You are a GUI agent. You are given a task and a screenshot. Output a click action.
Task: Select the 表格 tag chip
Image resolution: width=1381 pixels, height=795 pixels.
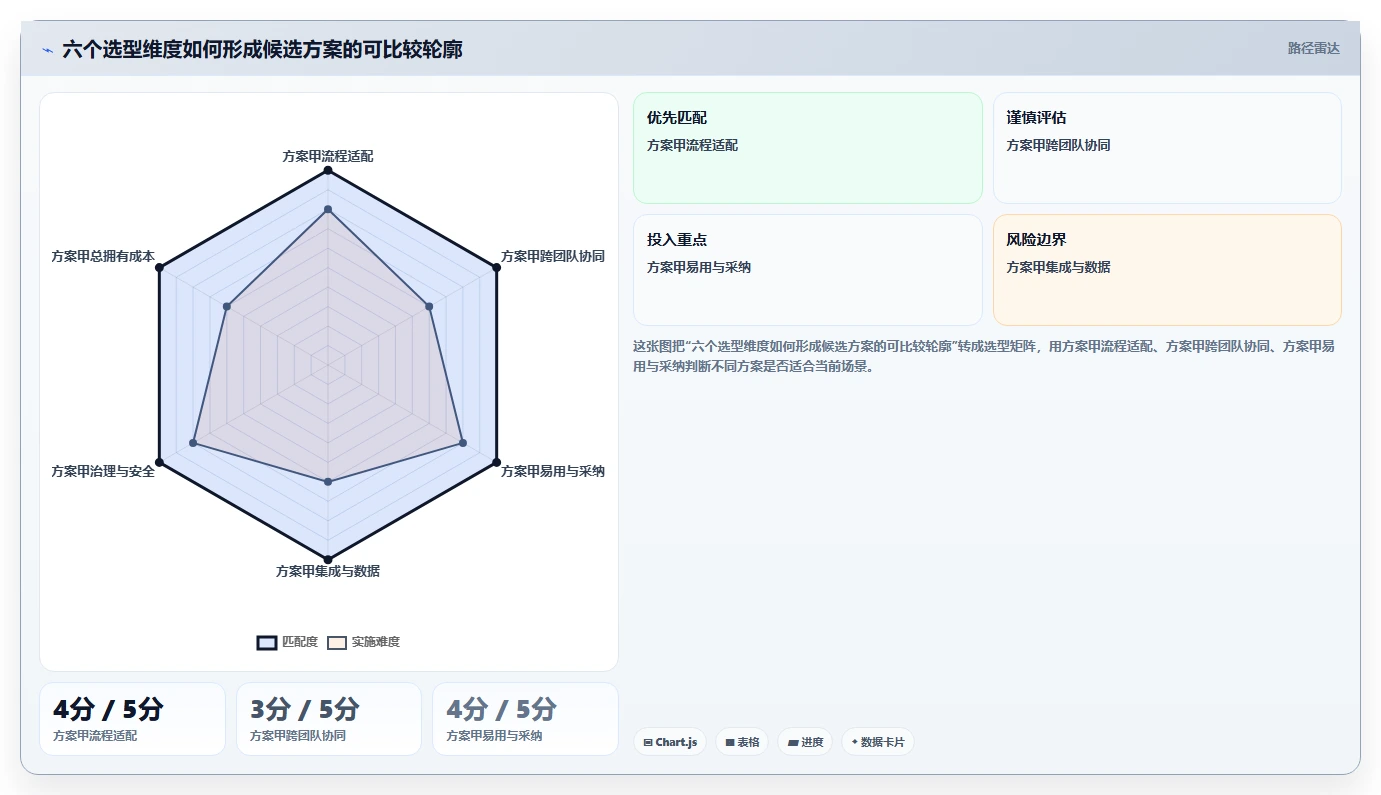742,742
